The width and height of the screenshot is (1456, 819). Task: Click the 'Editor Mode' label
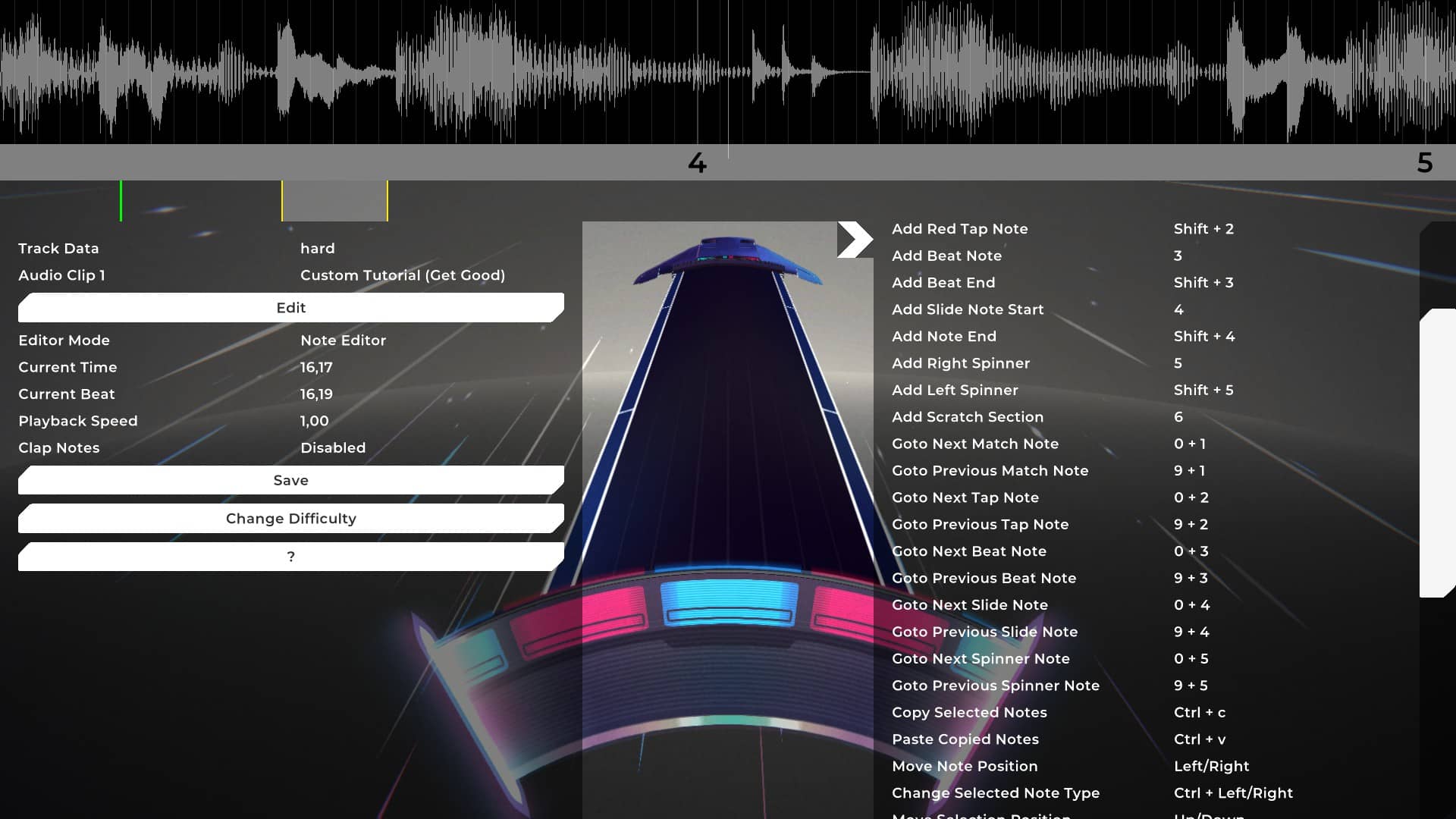[64, 340]
